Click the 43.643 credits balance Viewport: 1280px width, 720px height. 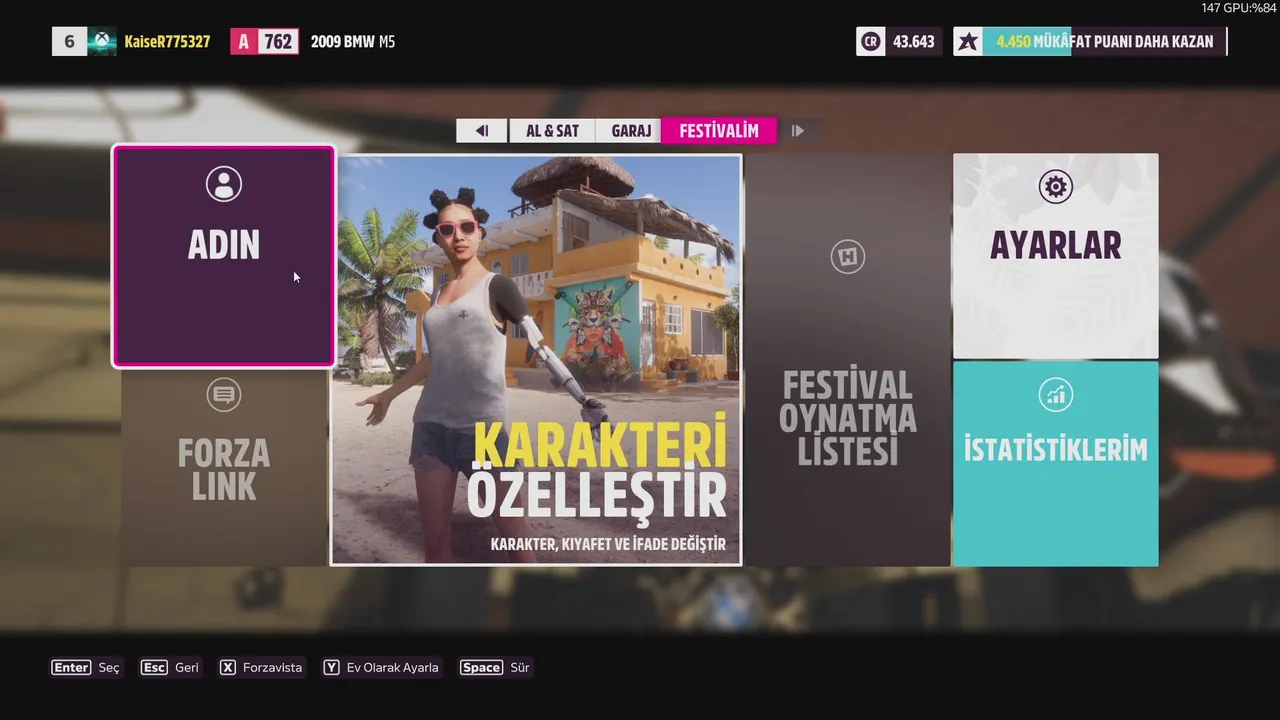click(x=913, y=42)
